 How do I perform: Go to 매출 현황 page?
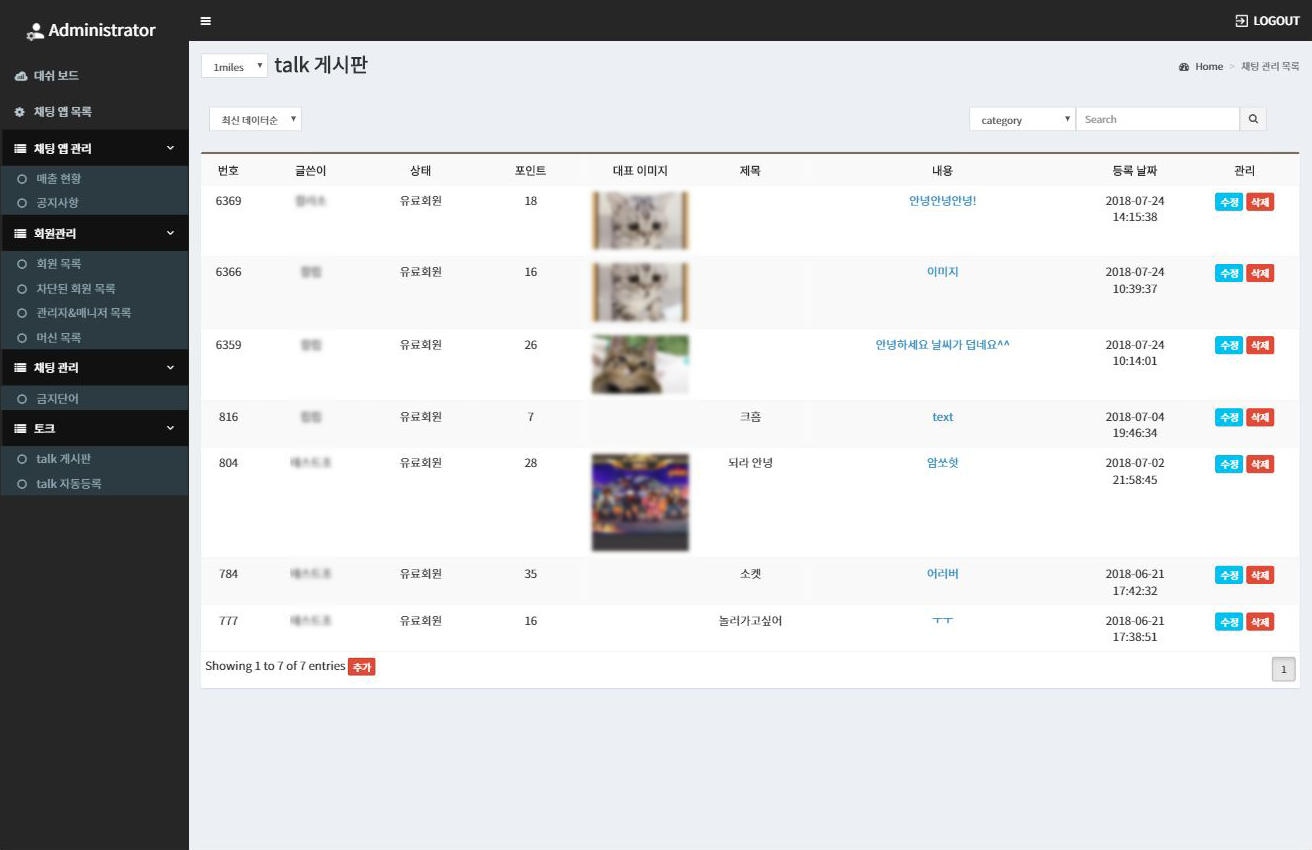pyautogui.click(x=59, y=178)
